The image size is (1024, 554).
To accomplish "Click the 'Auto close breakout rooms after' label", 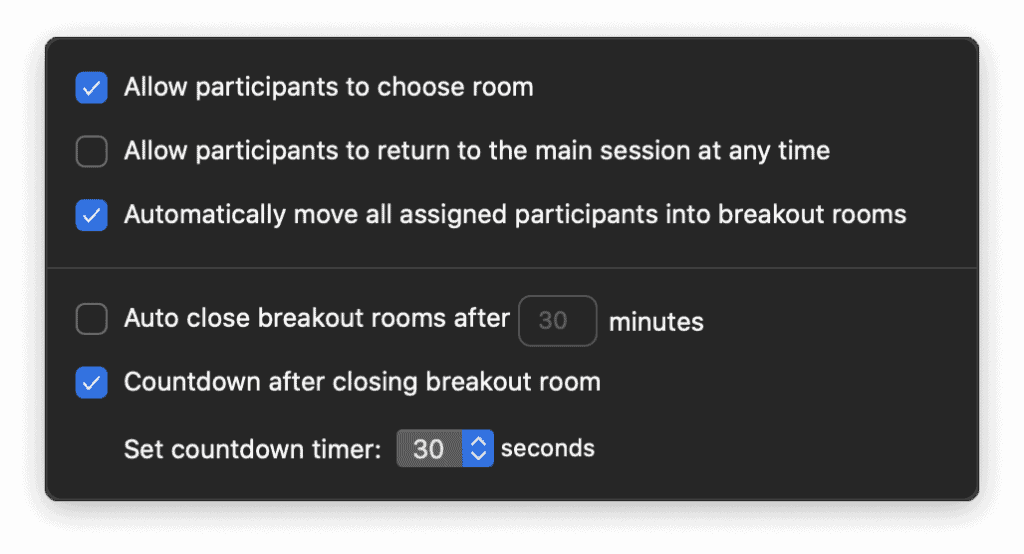I will pyautogui.click(x=317, y=319).
